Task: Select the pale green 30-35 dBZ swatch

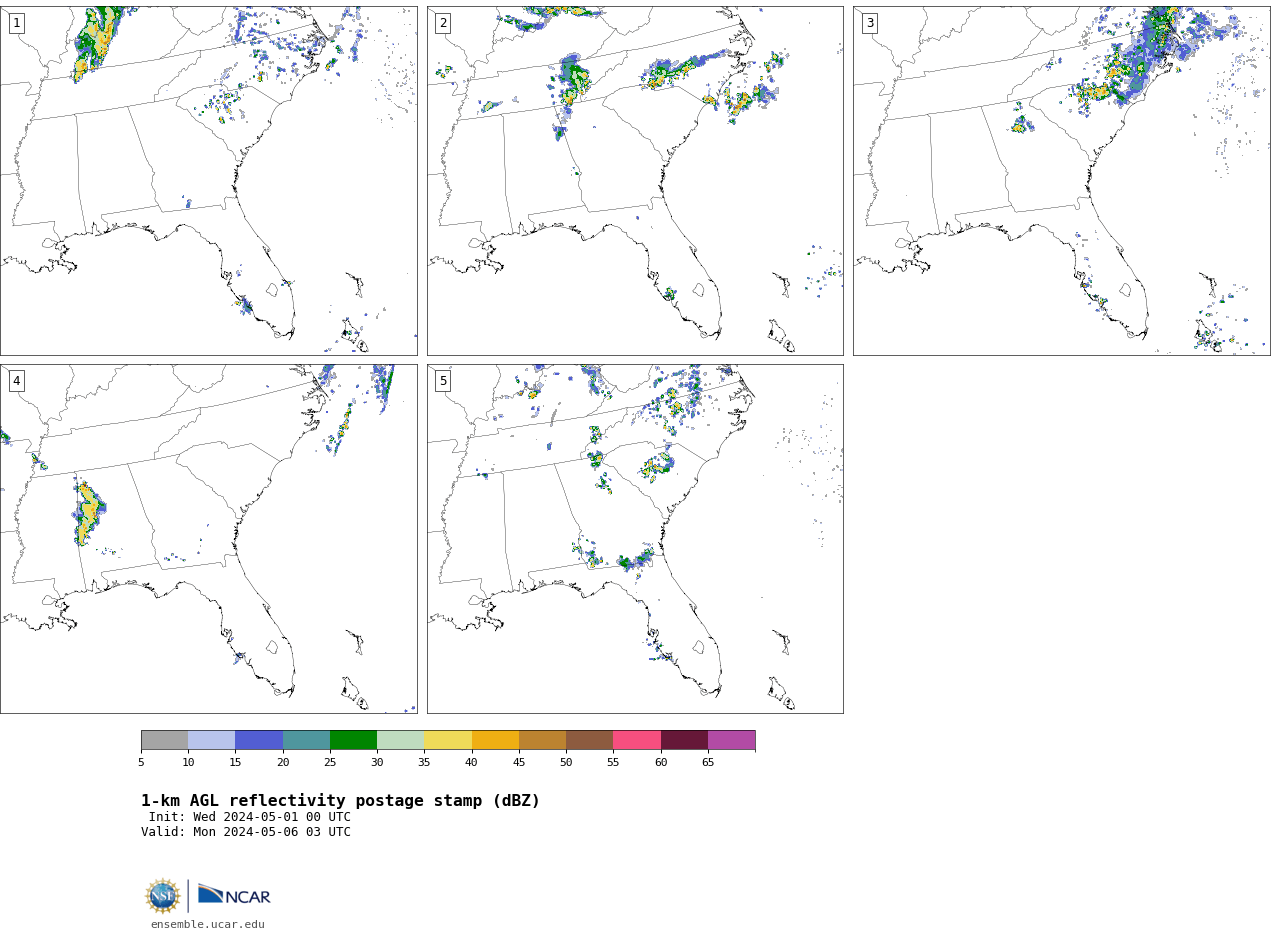Action: click(x=401, y=740)
